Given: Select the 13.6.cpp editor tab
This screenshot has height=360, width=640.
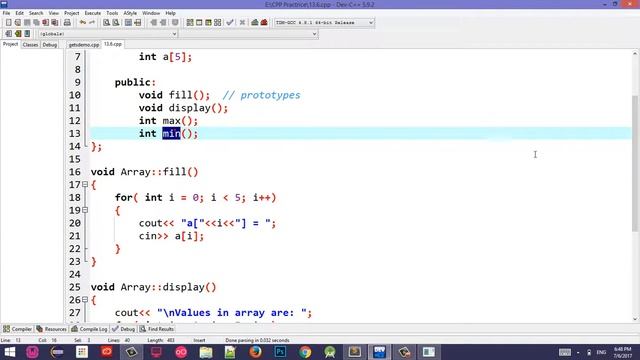Looking at the screenshot, I should [113, 44].
